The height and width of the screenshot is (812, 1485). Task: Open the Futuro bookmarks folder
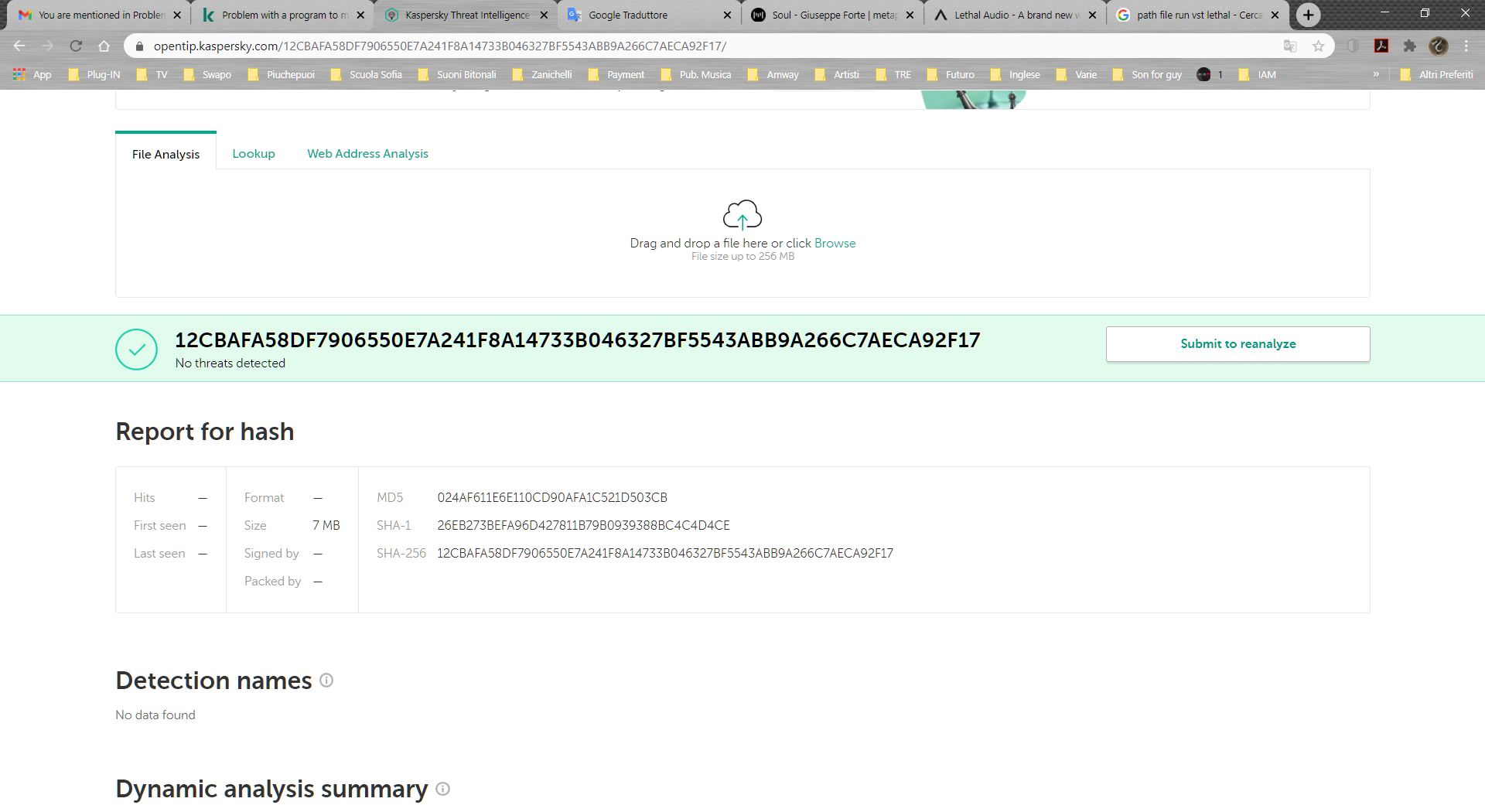coord(951,74)
